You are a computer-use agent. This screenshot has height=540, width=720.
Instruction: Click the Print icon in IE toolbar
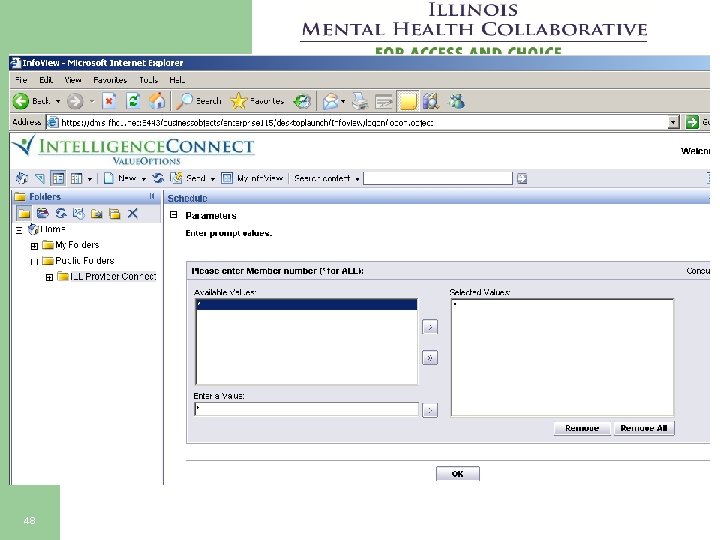360,101
